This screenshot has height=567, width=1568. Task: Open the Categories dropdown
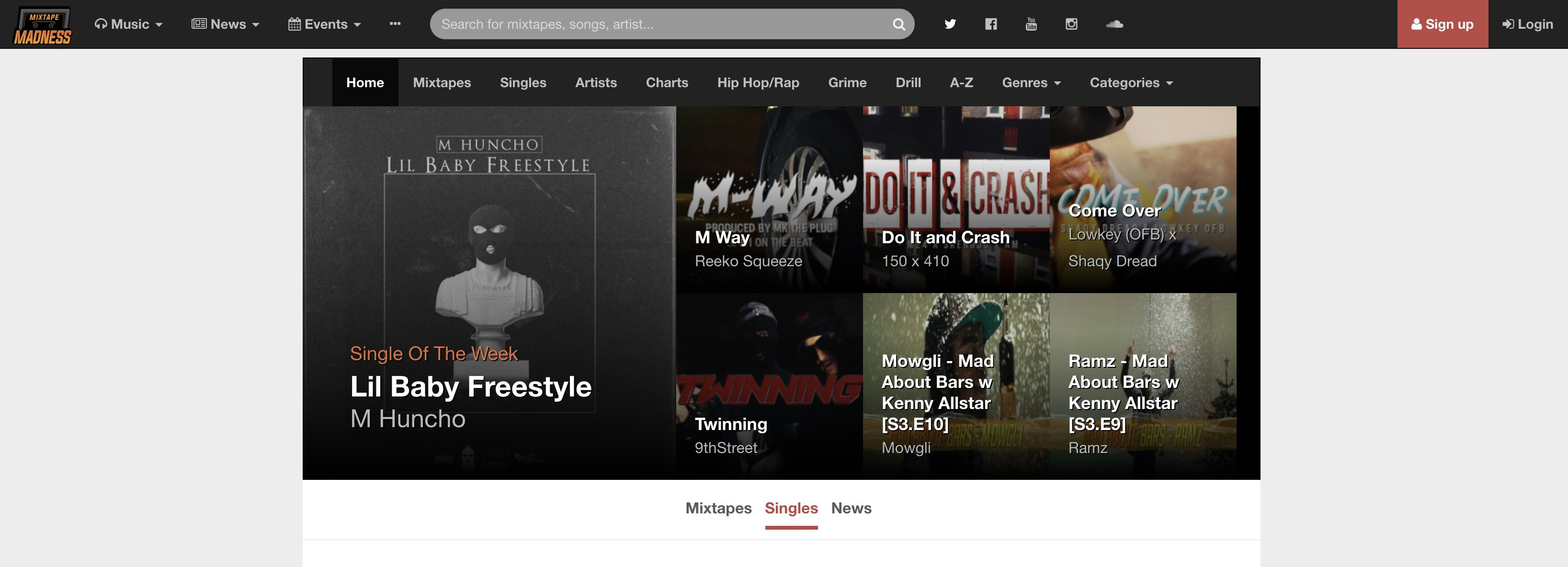tap(1131, 82)
